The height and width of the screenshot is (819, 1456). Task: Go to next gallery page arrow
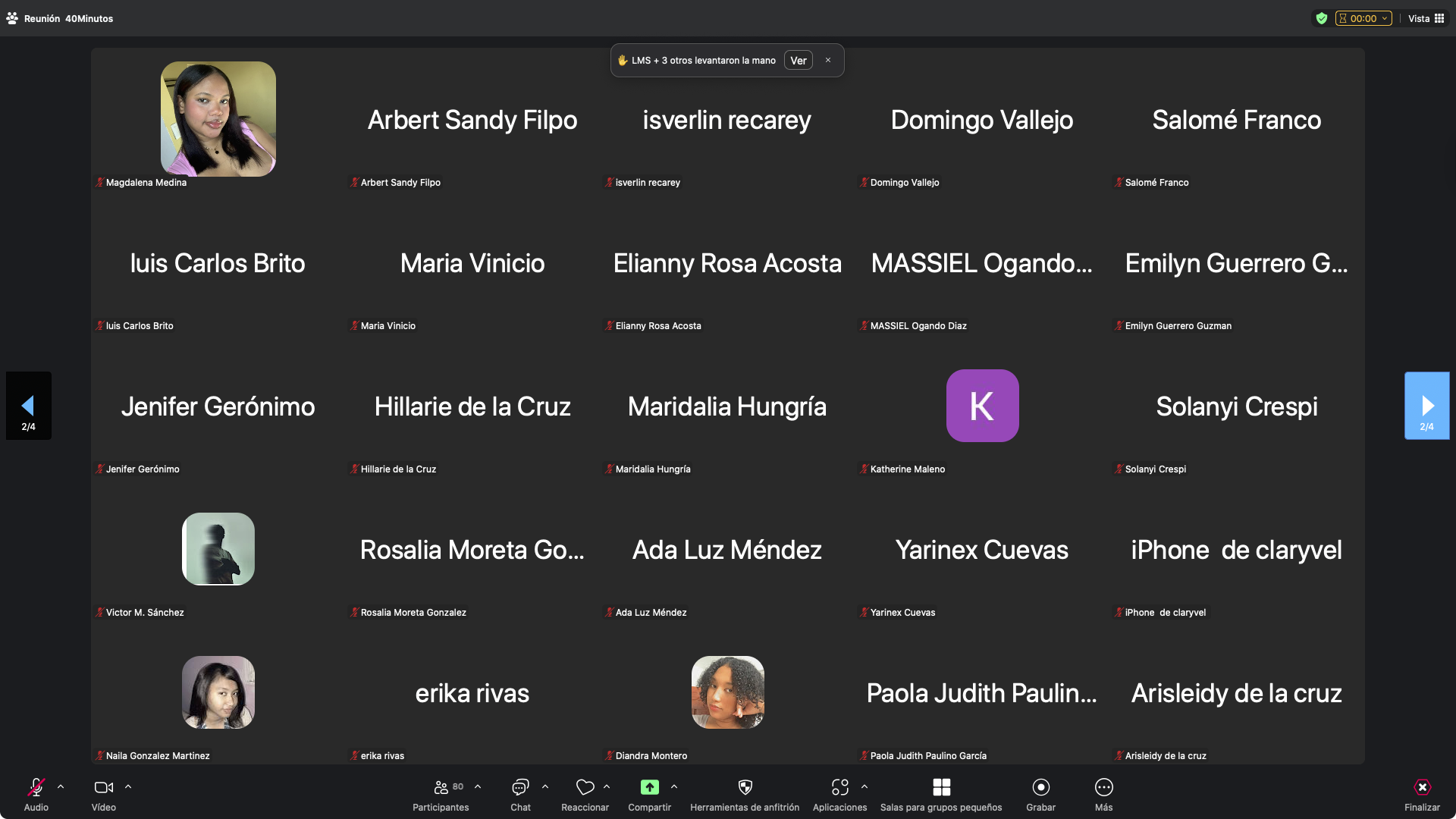[x=1426, y=406]
